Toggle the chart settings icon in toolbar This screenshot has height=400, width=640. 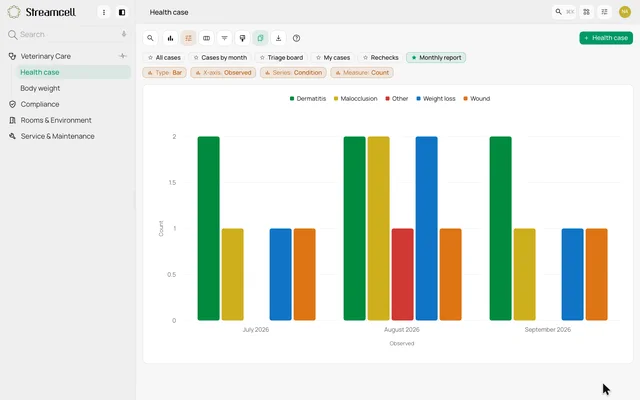click(188, 38)
